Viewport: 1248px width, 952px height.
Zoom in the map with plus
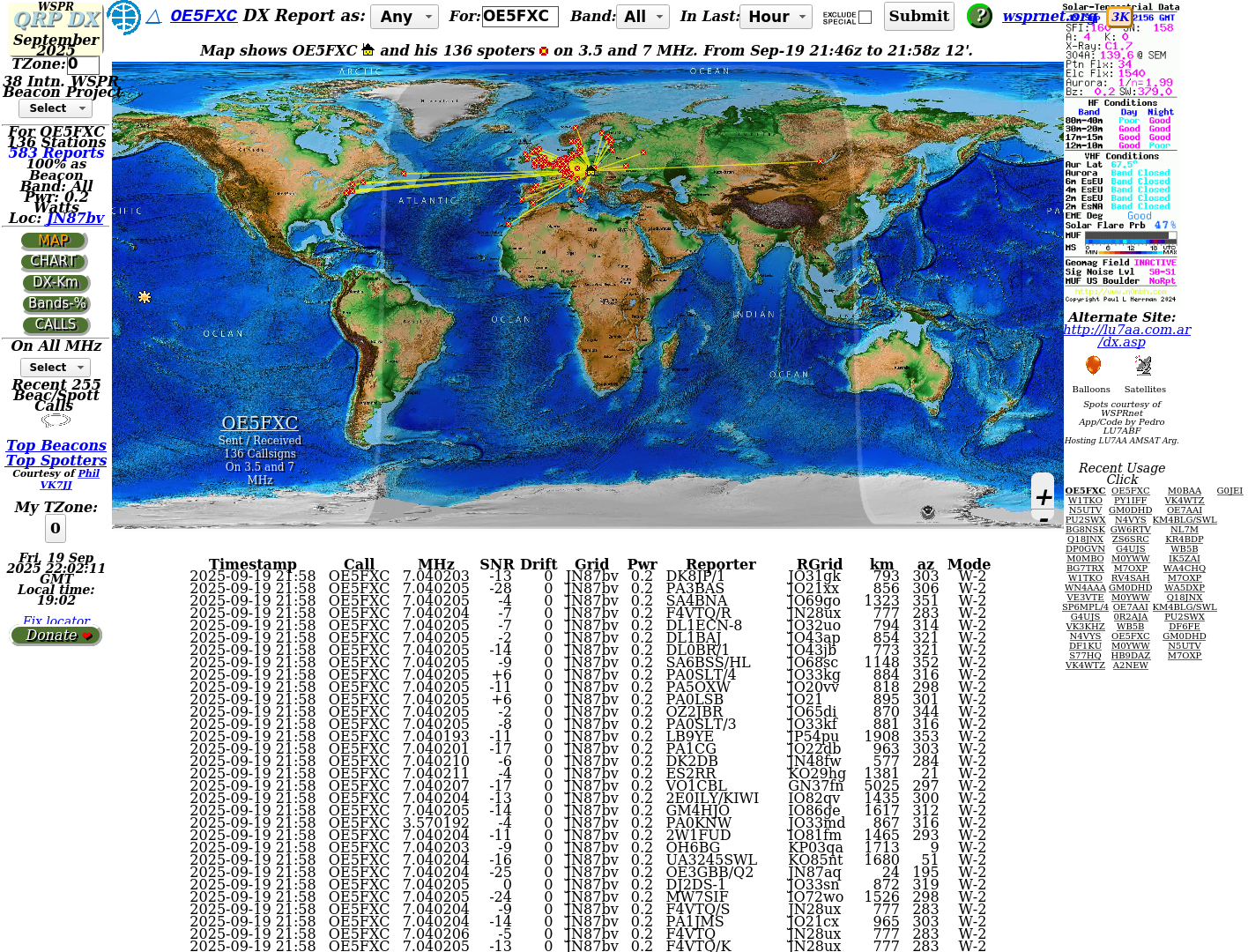pyautogui.click(x=1044, y=497)
